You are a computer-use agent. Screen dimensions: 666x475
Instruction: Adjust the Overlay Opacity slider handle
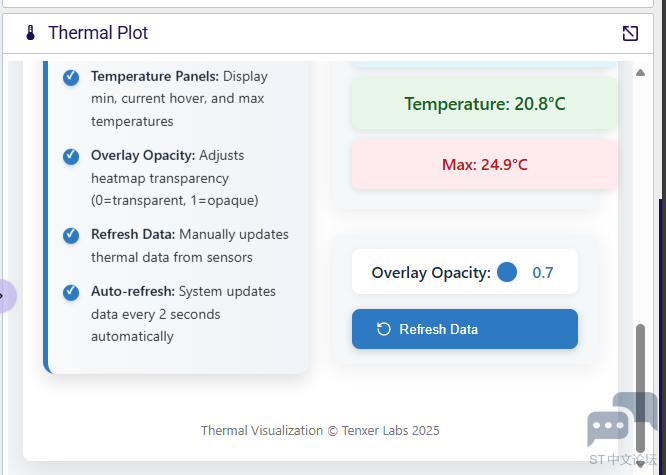(x=507, y=272)
